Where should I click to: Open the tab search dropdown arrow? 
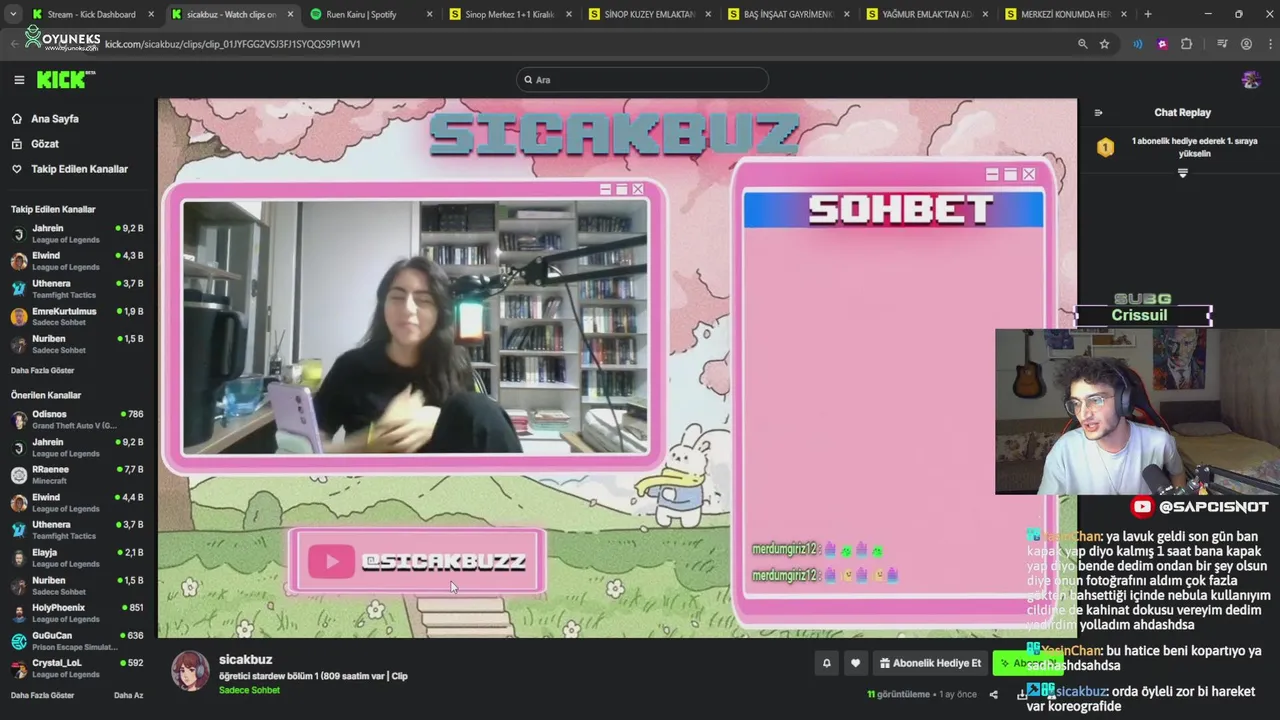tap(13, 14)
